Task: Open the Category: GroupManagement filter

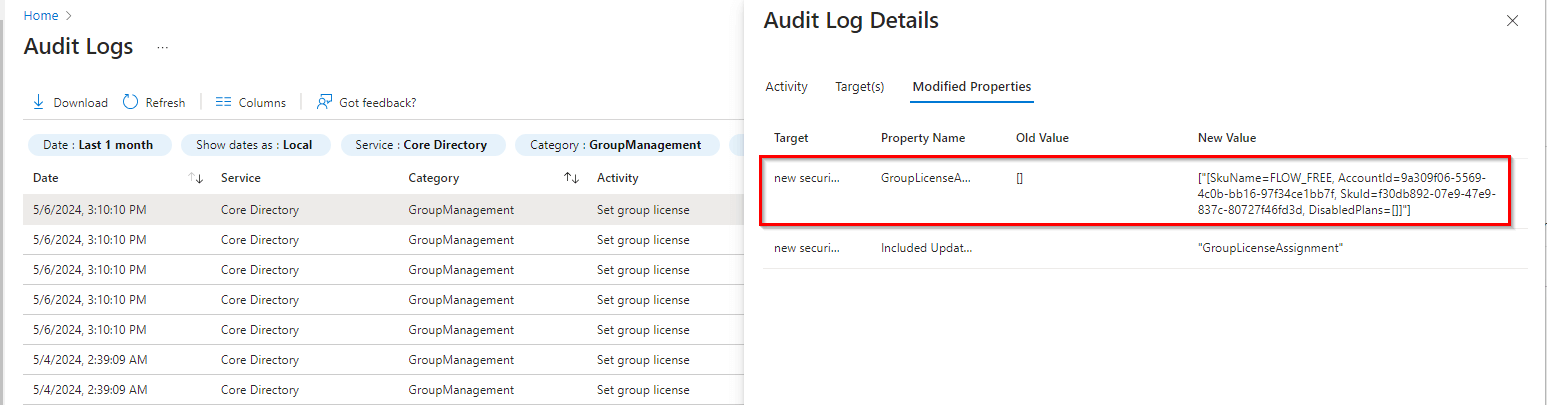Action: (616, 145)
